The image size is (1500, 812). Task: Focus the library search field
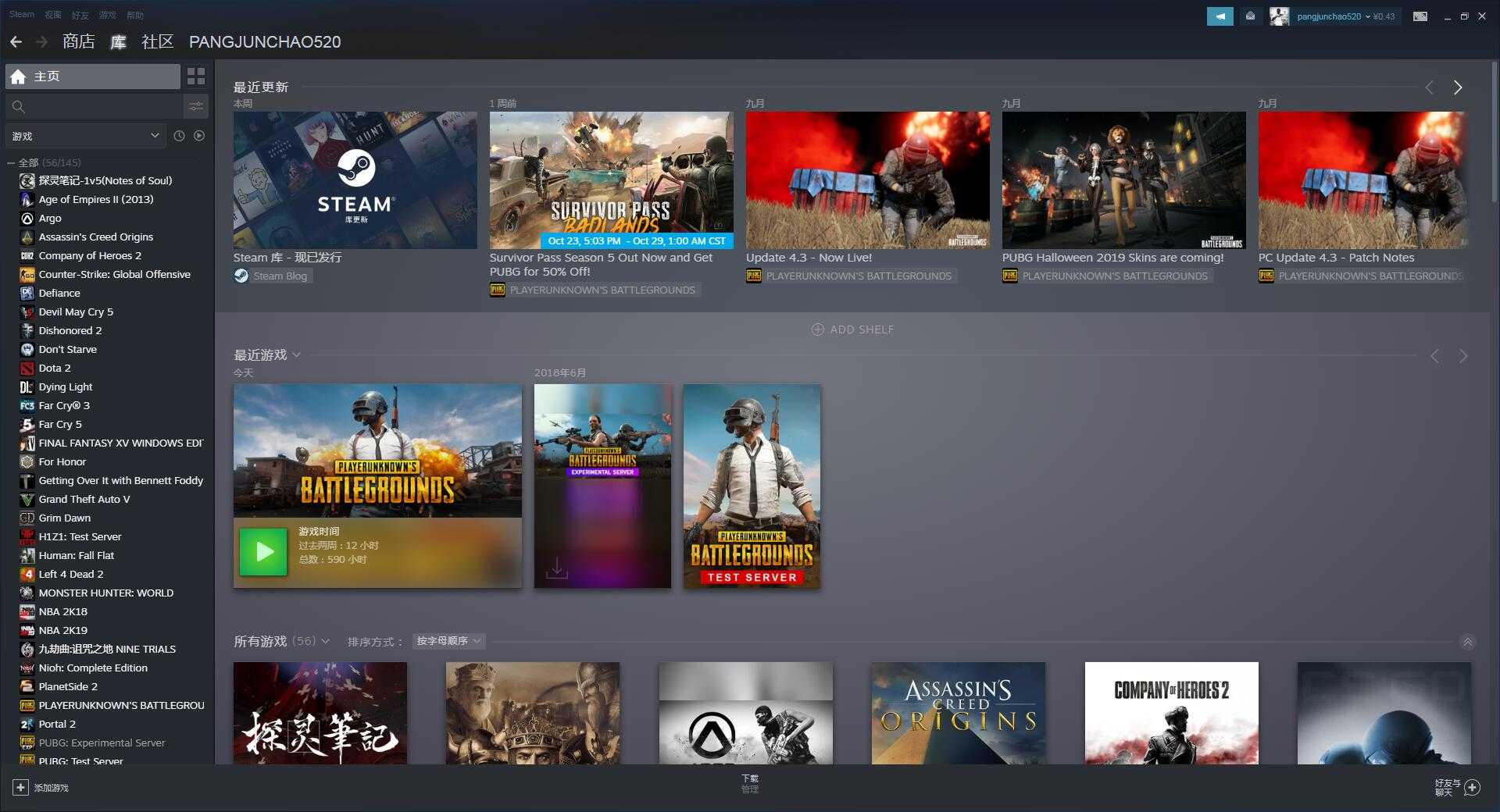point(94,106)
